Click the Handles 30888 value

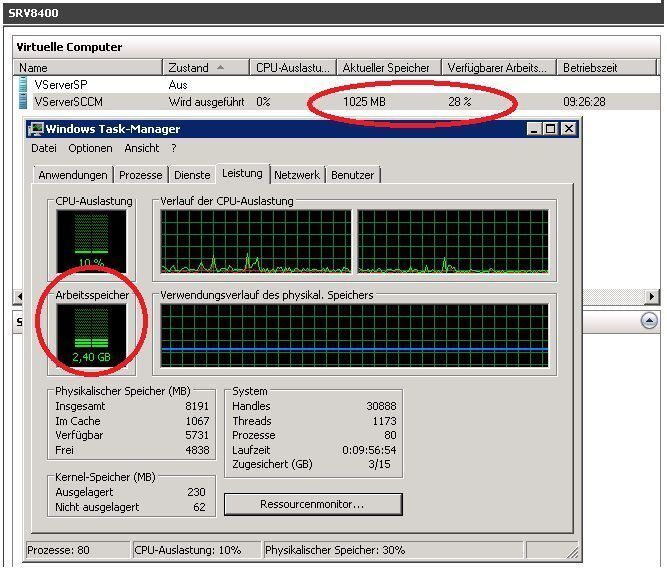[x=381, y=406]
